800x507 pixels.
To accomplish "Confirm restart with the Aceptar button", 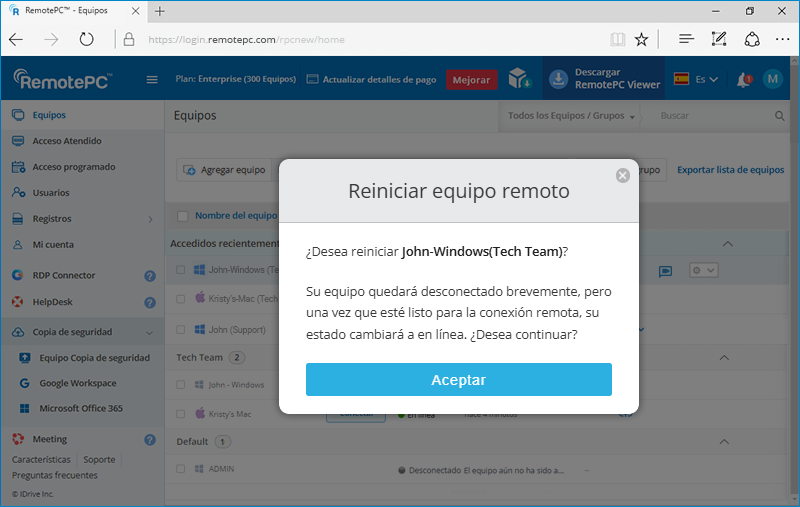I will [x=459, y=379].
